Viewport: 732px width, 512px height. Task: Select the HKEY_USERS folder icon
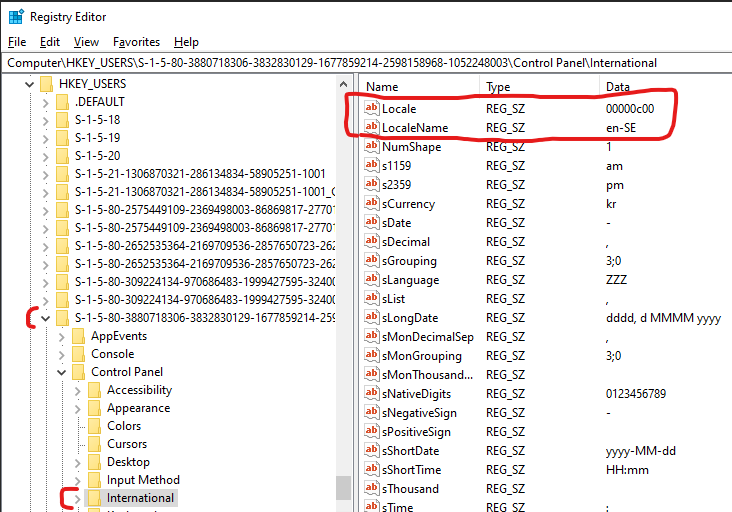pos(46,84)
